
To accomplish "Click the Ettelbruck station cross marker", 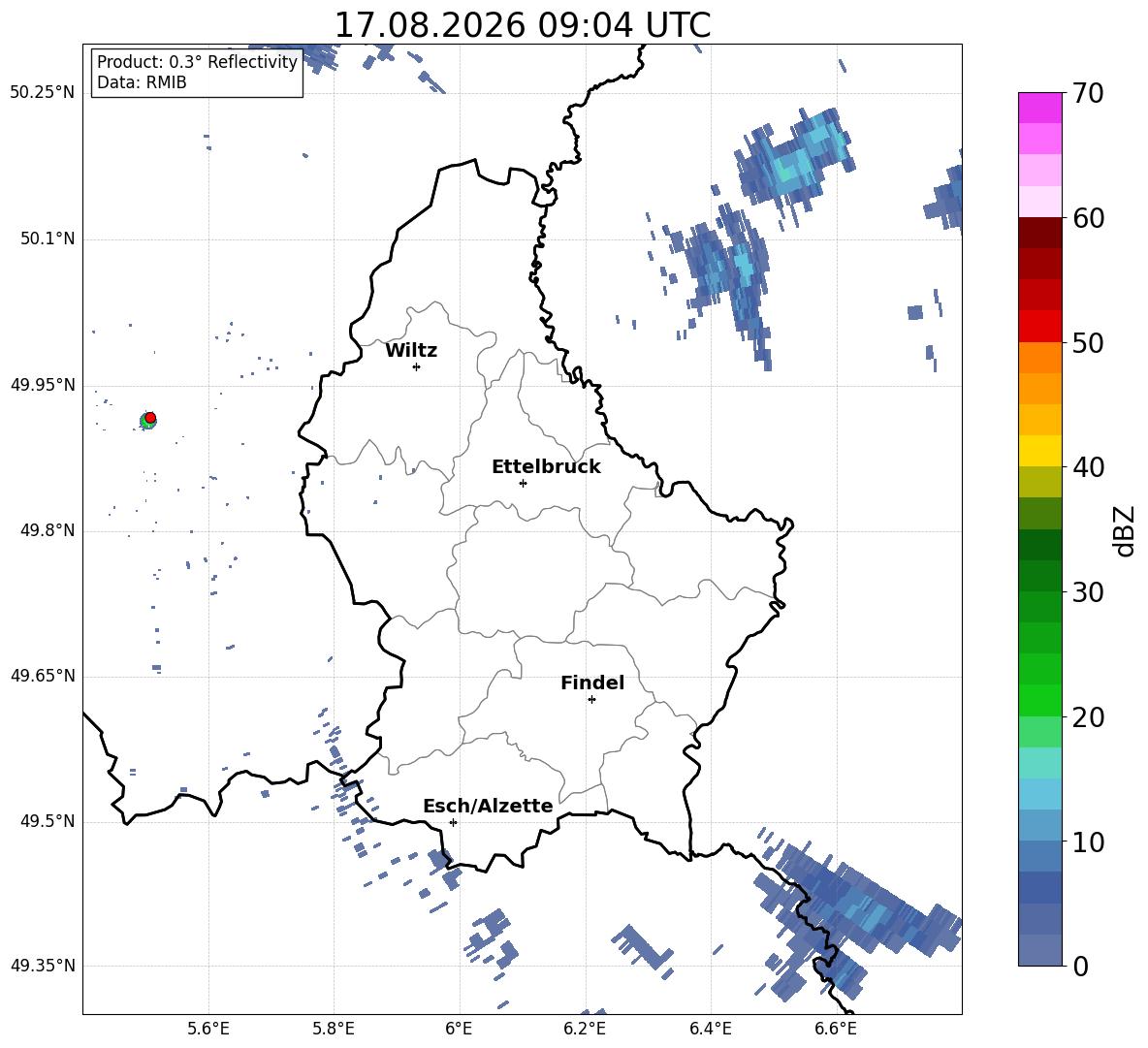I will [x=523, y=483].
